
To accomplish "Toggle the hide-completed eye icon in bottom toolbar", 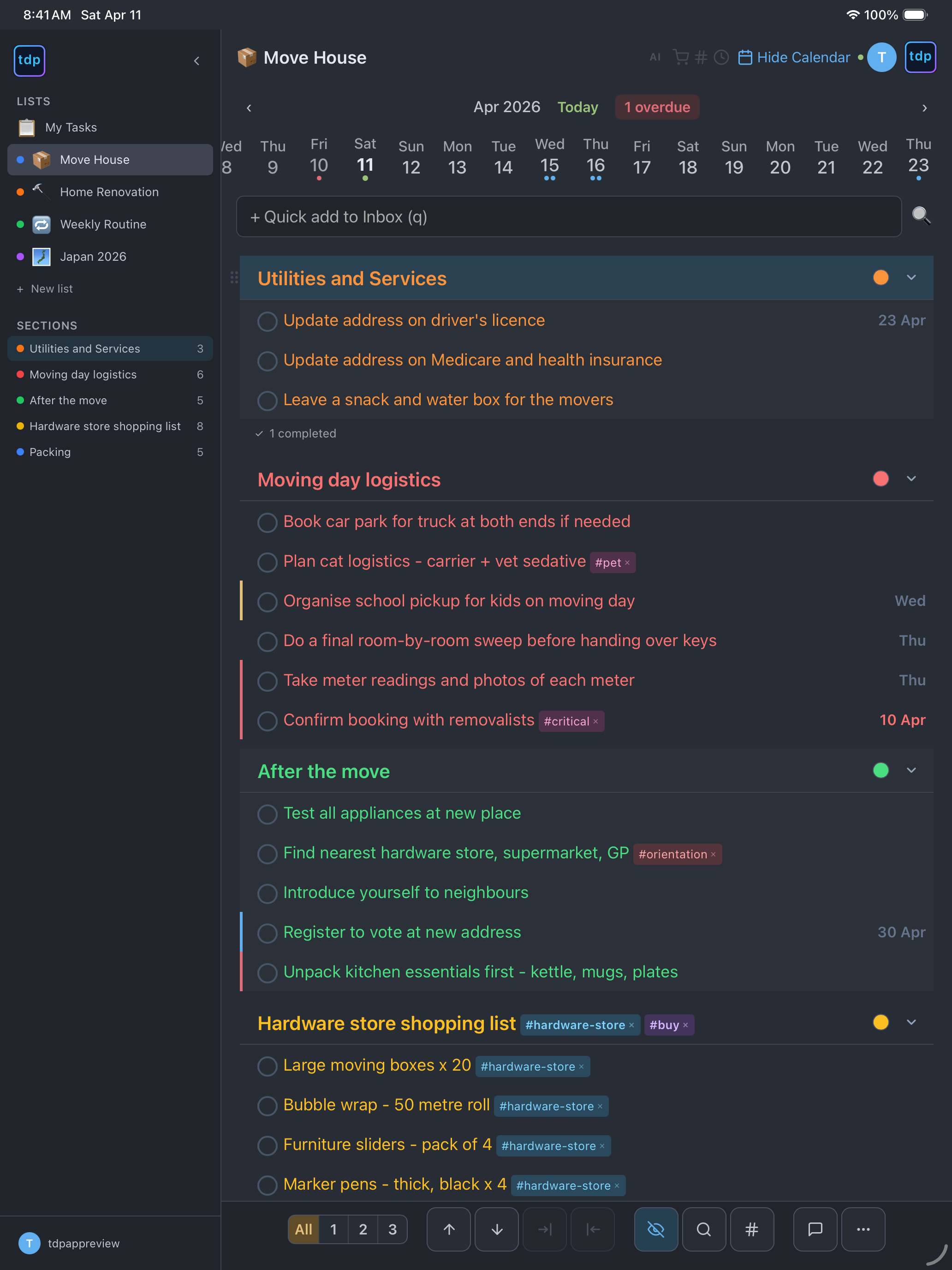I will pyautogui.click(x=656, y=1229).
